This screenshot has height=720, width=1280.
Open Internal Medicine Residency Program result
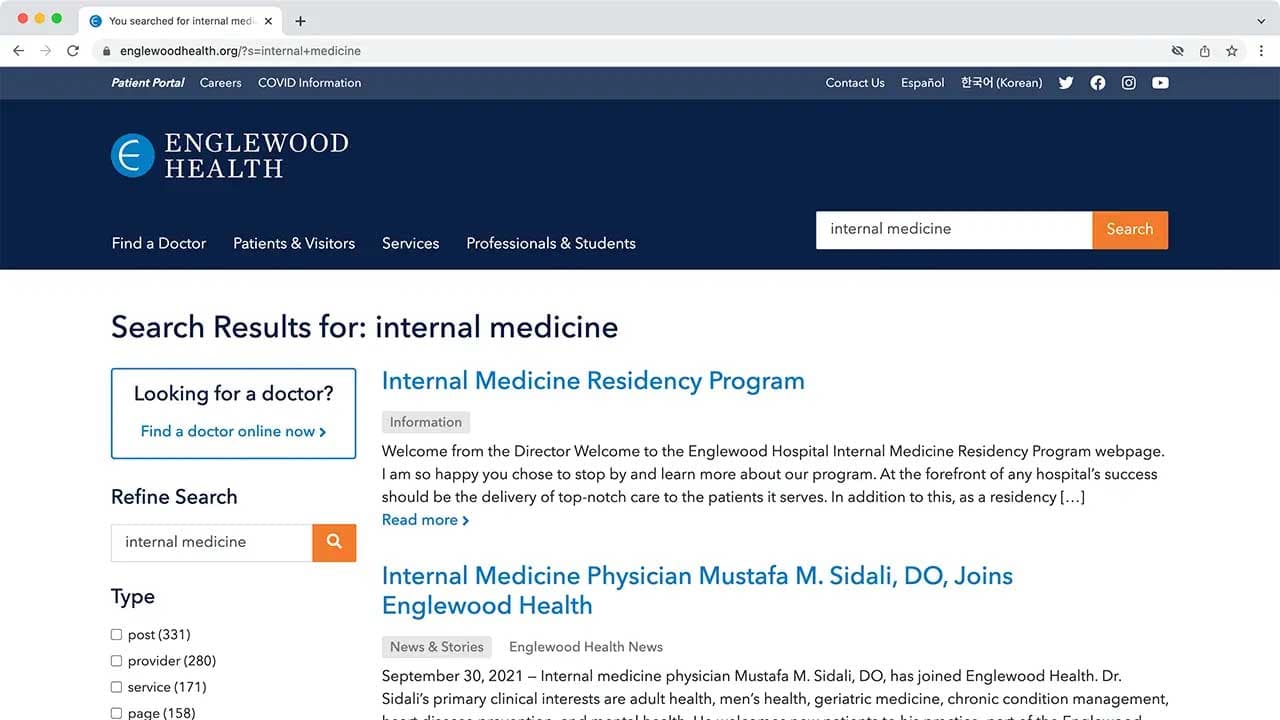(593, 381)
